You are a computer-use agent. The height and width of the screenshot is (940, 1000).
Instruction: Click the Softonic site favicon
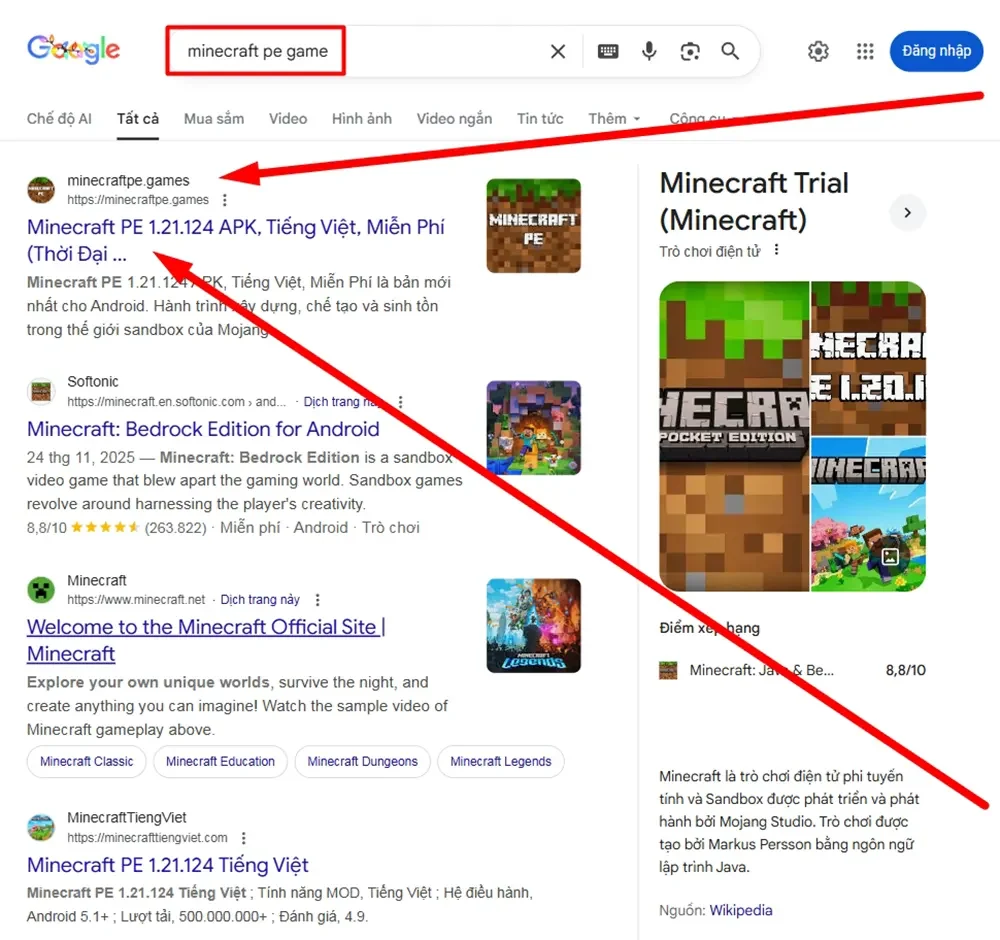coord(41,391)
